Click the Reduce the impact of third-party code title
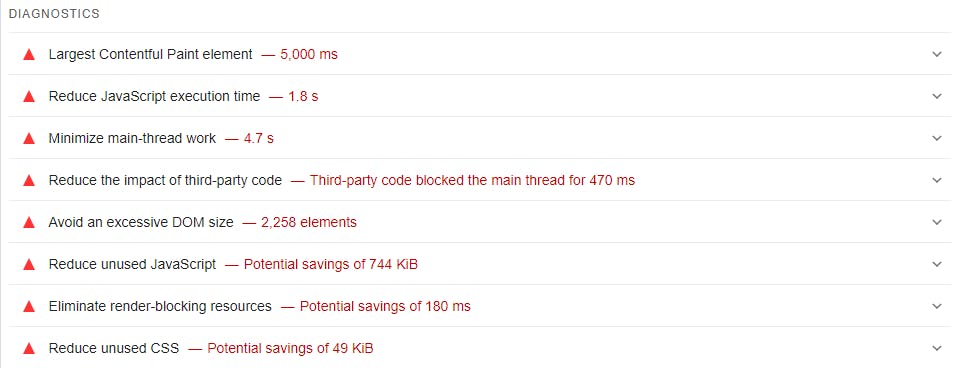Screen dimensions: 958x368 [x=165, y=180]
